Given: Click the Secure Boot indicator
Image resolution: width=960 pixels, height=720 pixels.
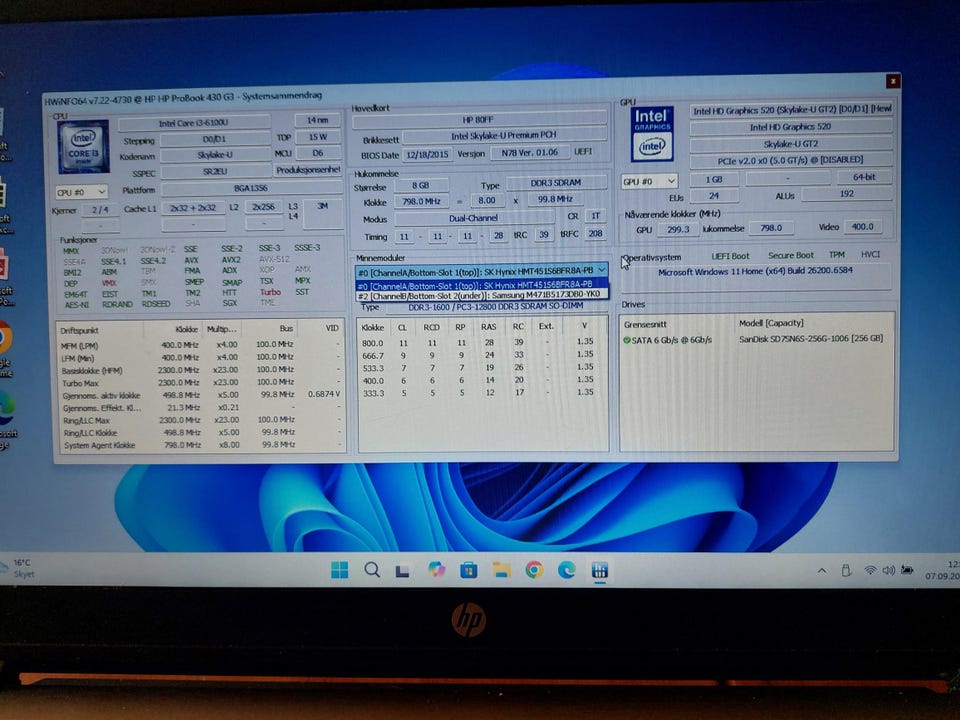Looking at the screenshot, I should (x=791, y=255).
